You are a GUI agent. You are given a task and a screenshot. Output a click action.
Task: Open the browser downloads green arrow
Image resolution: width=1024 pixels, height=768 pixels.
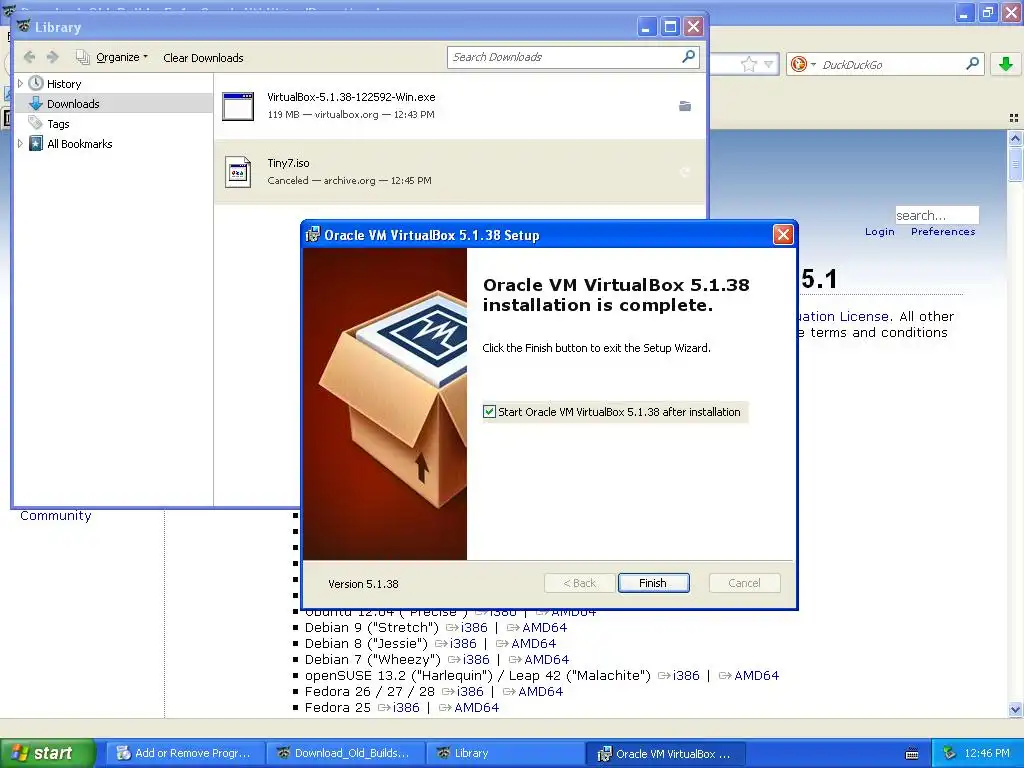(1006, 64)
